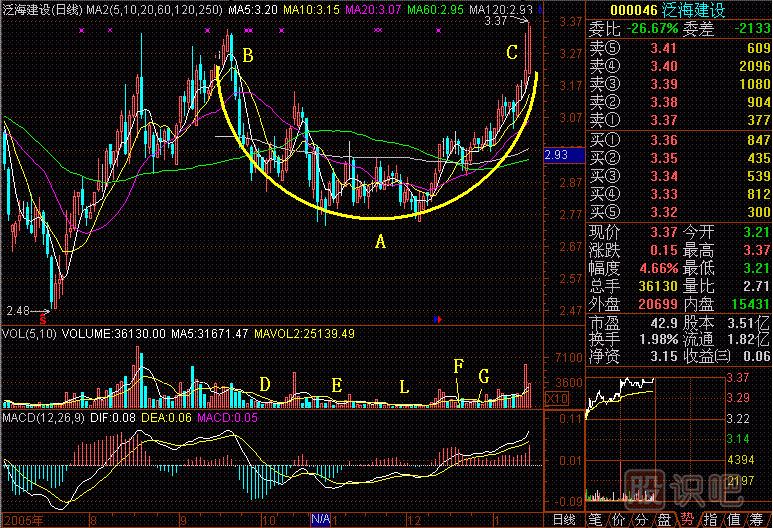Click the red arrow marker at 2.48 low

click(x=43, y=318)
